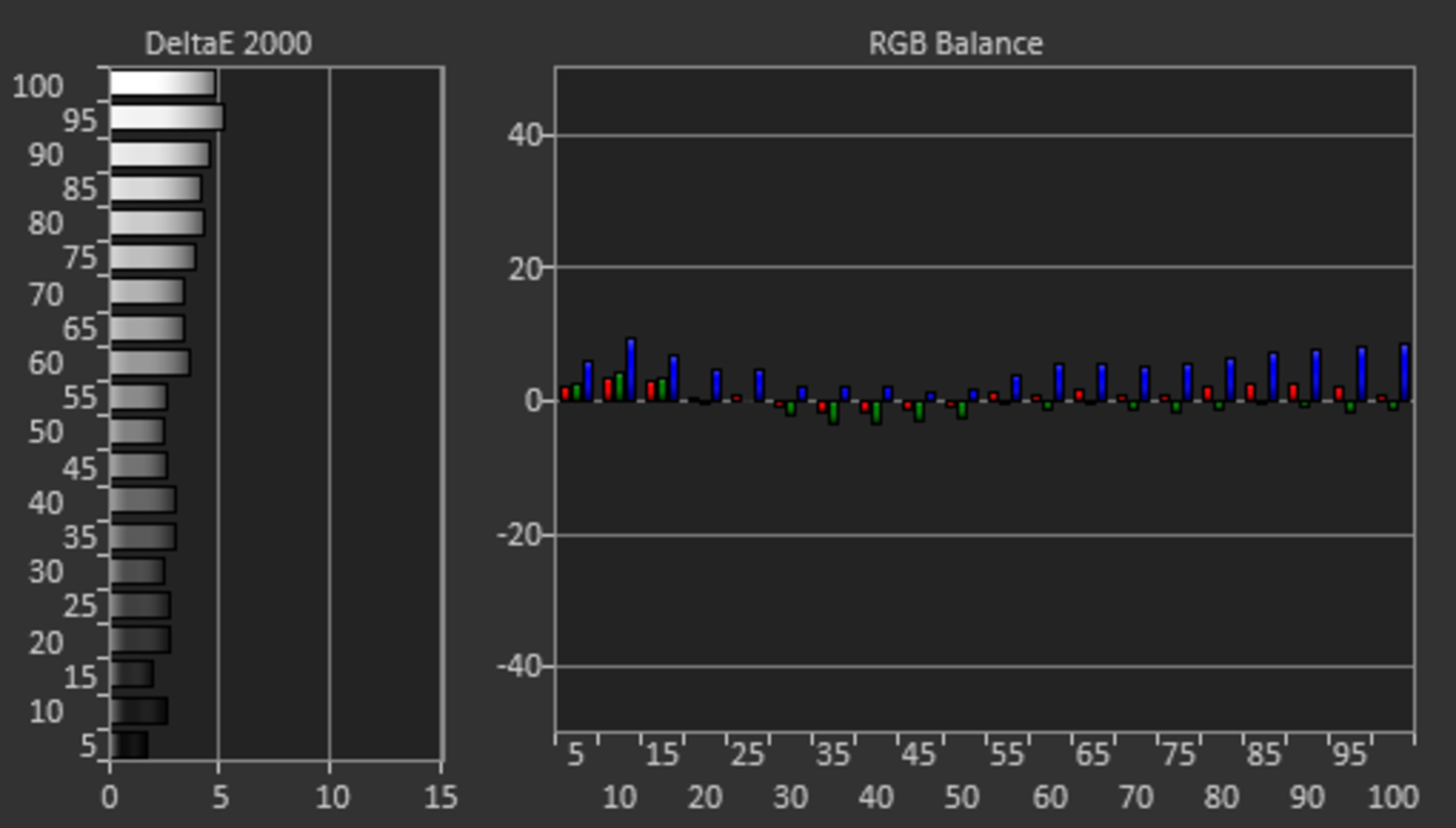Click the RGB Balance chart title
Image resolution: width=1456 pixels, height=828 pixels.
point(955,43)
